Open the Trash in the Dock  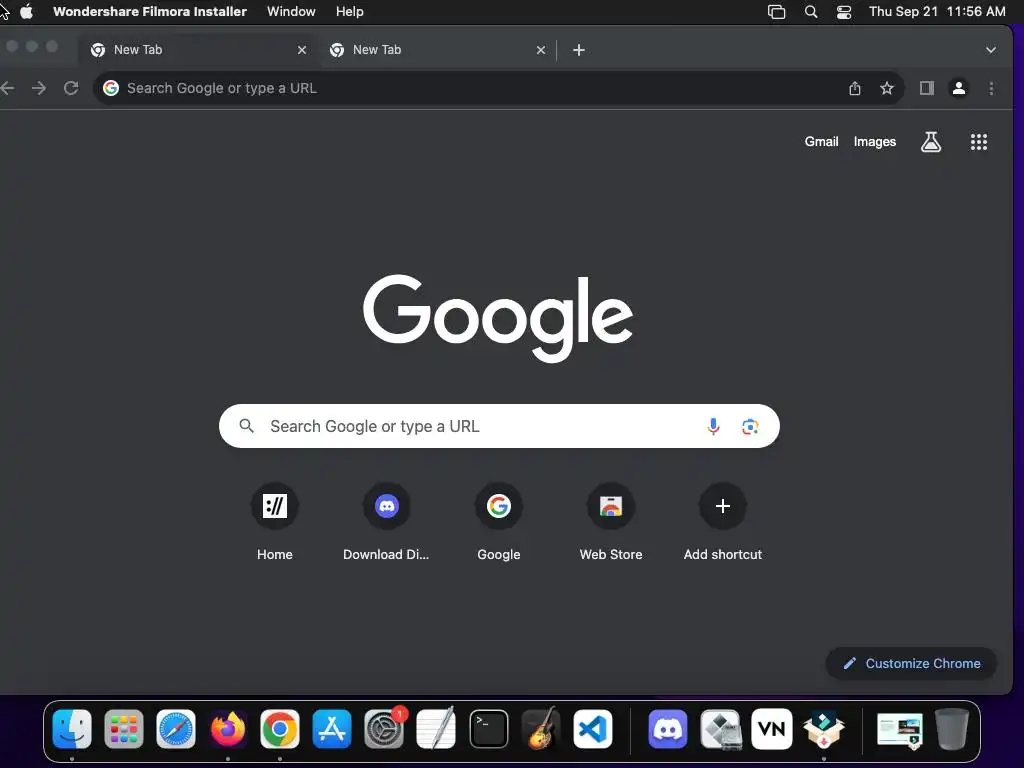click(x=952, y=729)
